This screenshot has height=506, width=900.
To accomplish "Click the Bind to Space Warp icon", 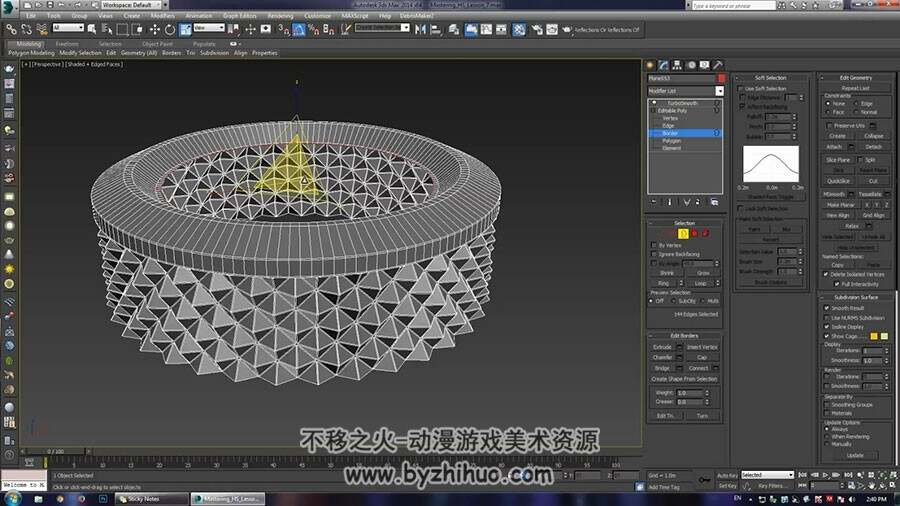I will point(42,29).
